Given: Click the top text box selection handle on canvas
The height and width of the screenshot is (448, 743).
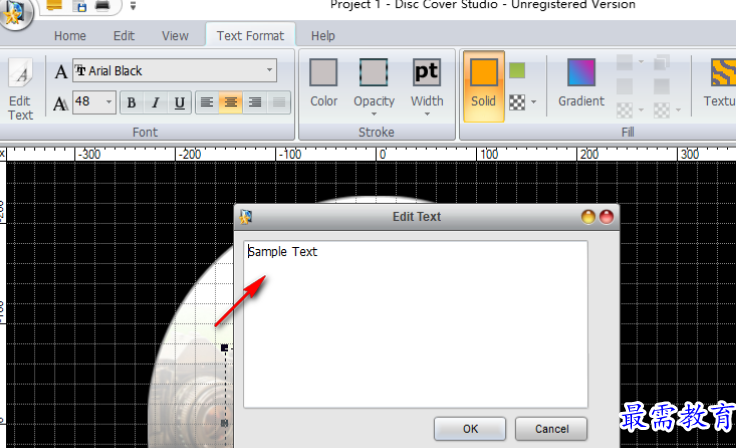Looking at the screenshot, I should [225, 348].
